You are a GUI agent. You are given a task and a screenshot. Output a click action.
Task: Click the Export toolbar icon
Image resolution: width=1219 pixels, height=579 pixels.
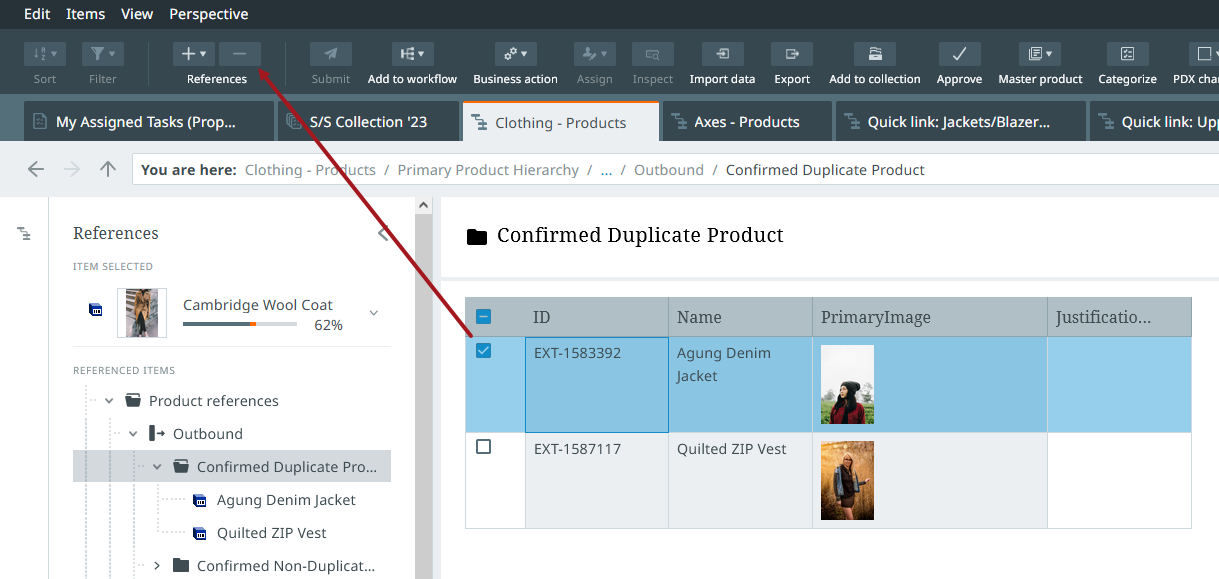(x=792, y=54)
